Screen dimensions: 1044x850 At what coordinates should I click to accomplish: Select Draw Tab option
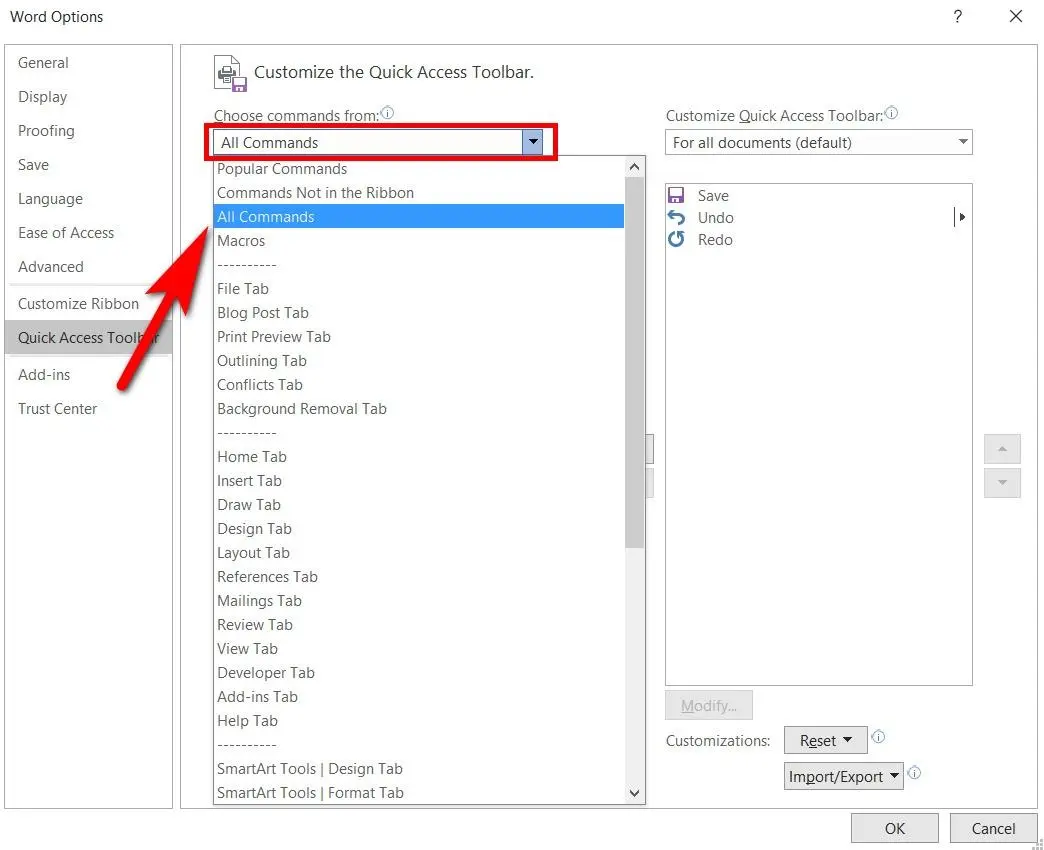(x=419, y=505)
